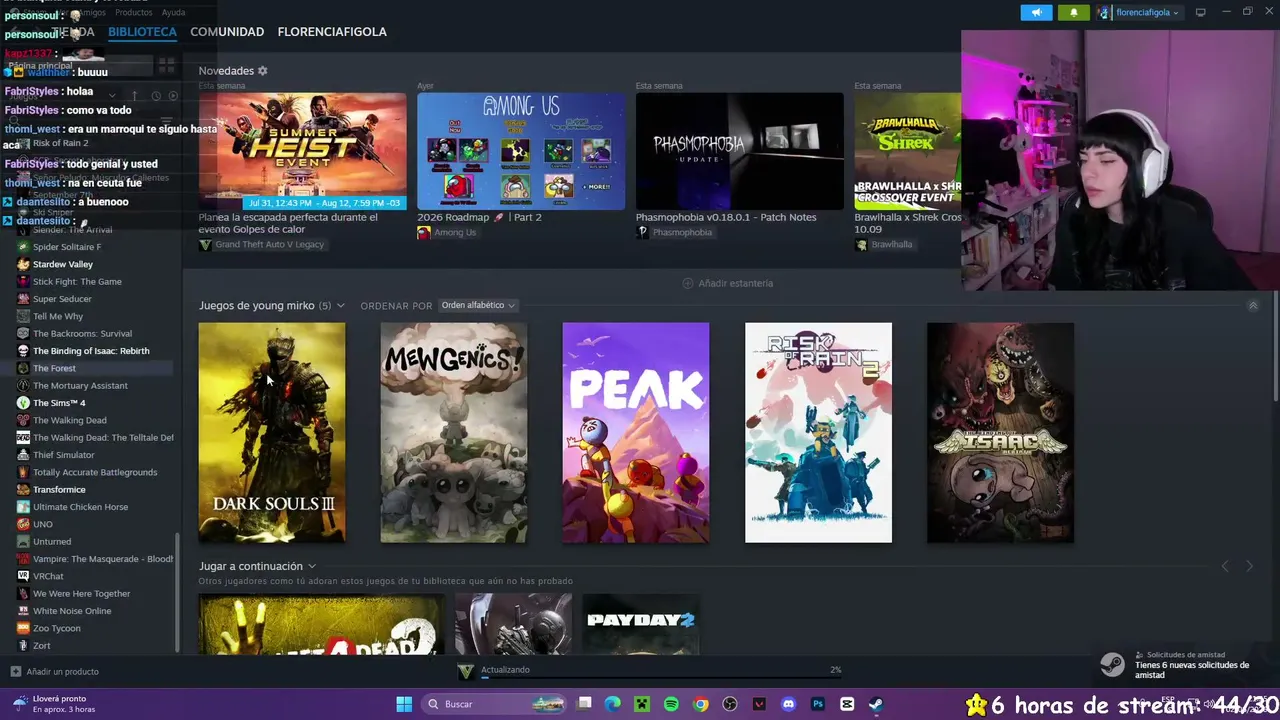Open Phasmophobia update news card
This screenshot has width=1280, height=720.
pyautogui.click(x=740, y=151)
